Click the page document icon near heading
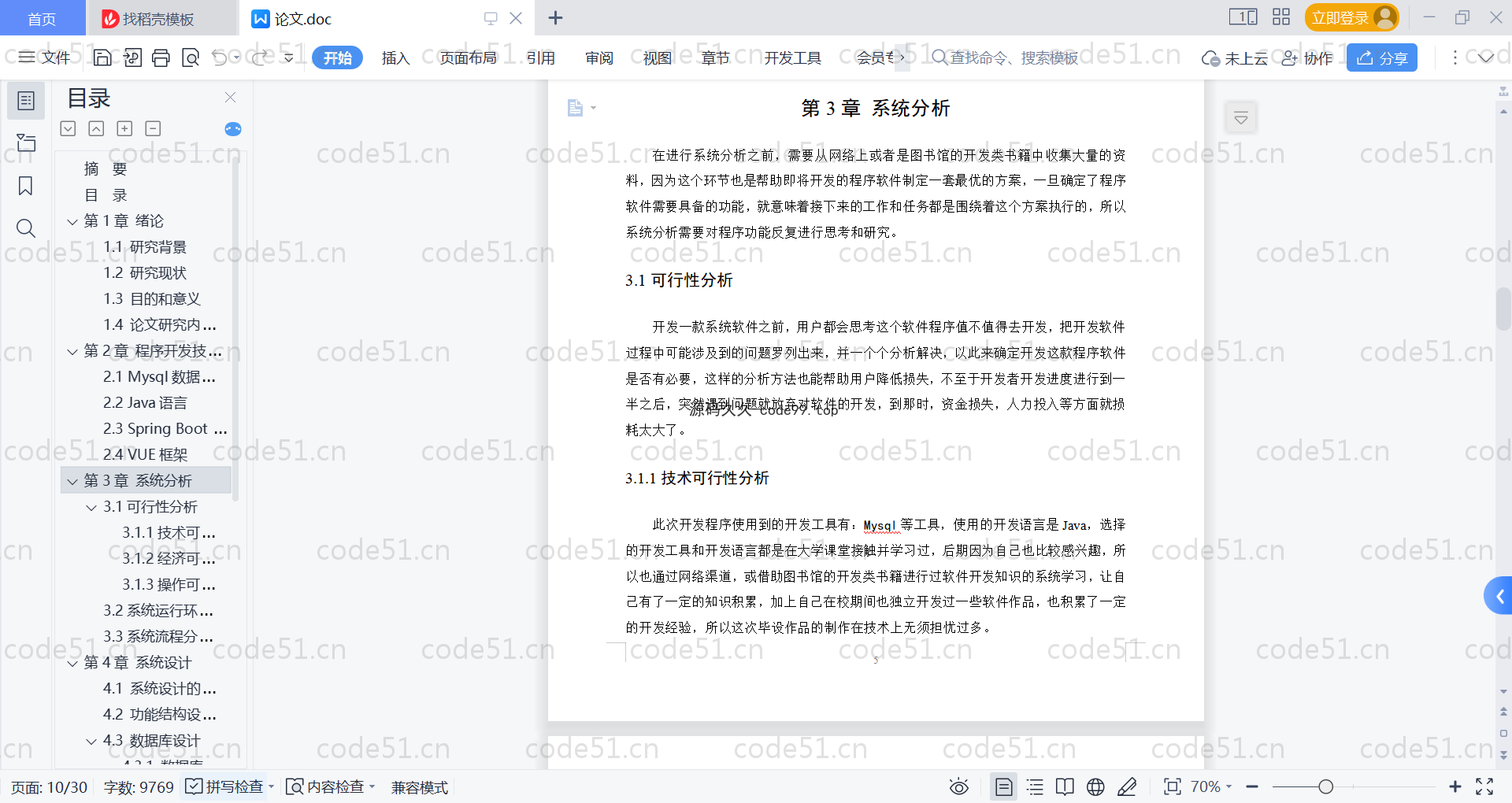This screenshot has width=1512, height=803. click(x=576, y=108)
